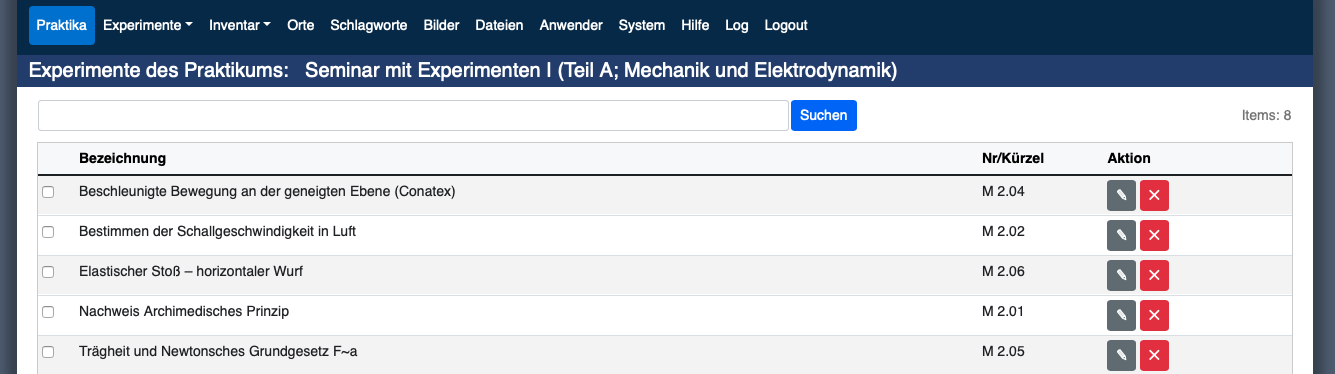Screen dimensions: 1335x374
Task: Delete the Schallgeschwindigkeit in Luft entry
Action: click(1154, 235)
